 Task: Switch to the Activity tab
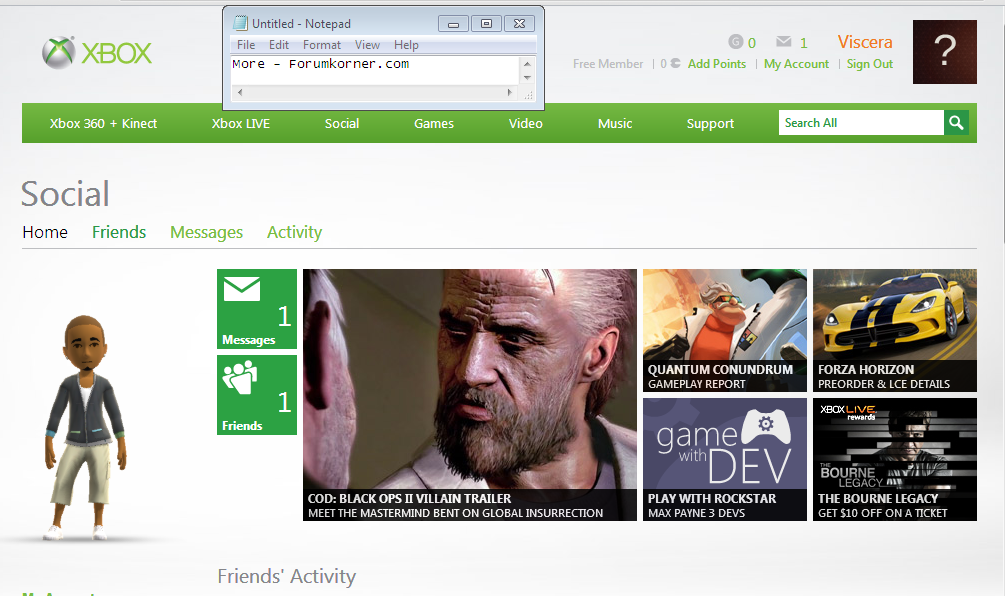tap(294, 232)
